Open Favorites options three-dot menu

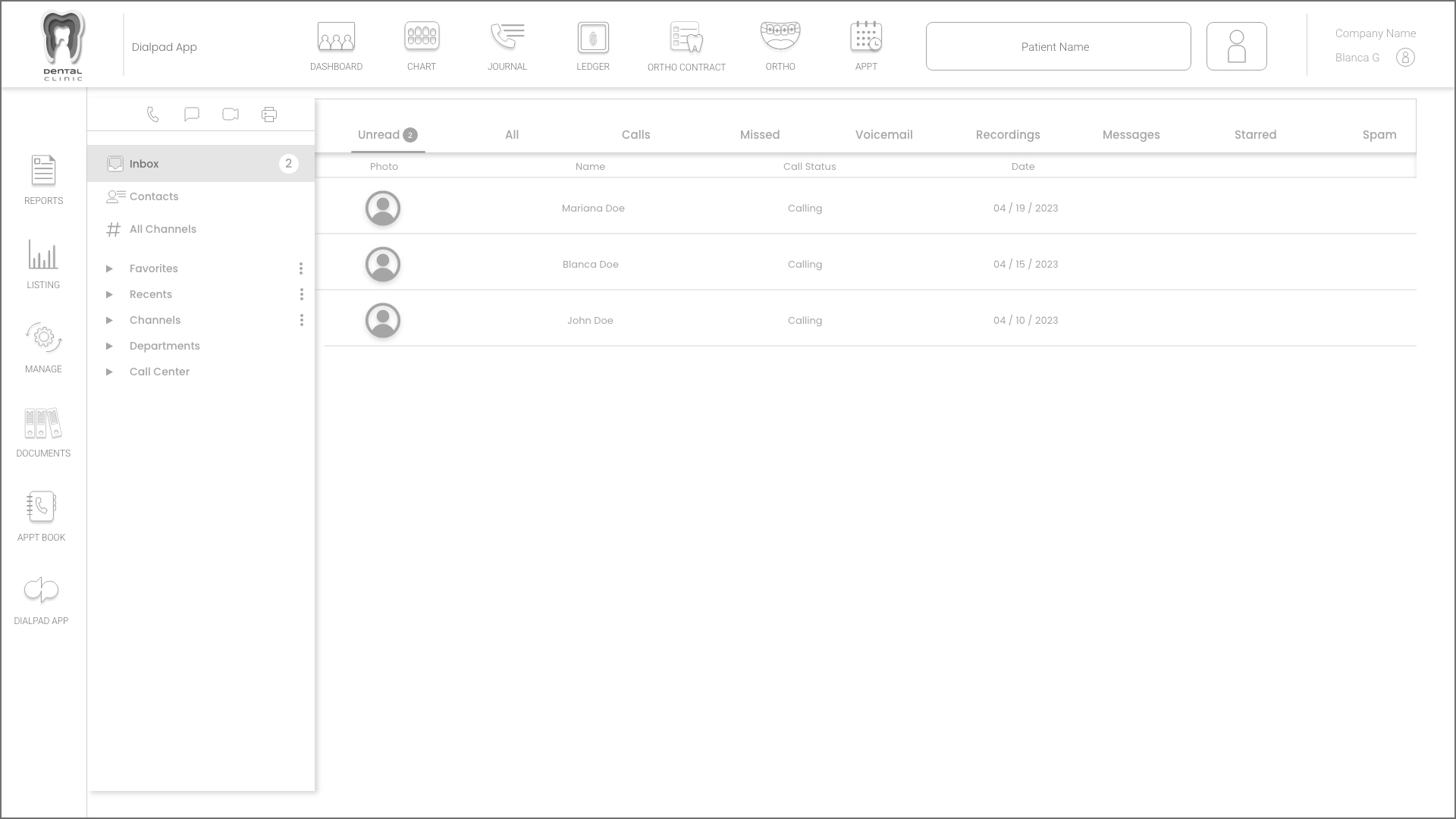pyautogui.click(x=301, y=268)
